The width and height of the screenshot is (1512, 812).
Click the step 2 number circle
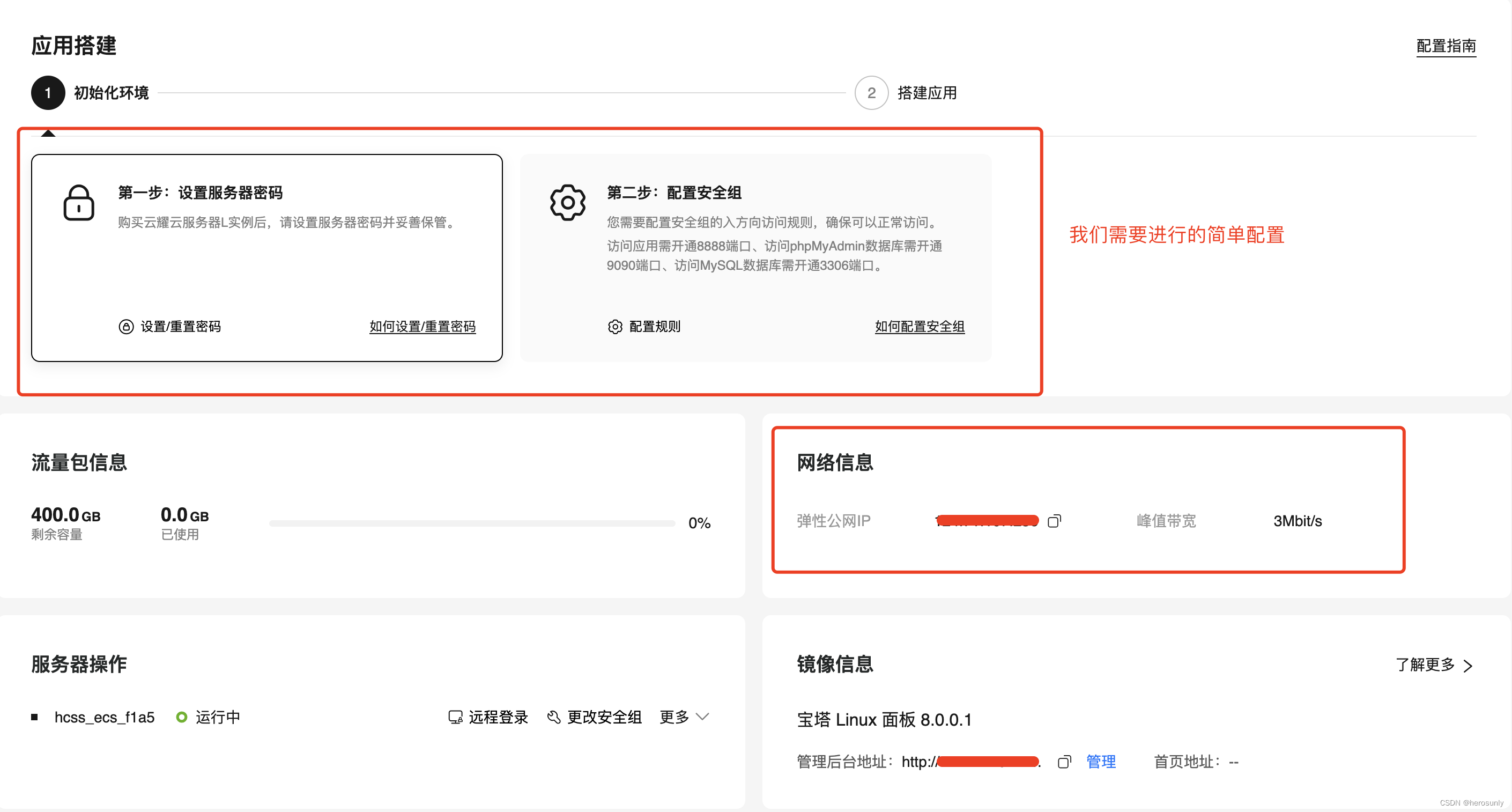coord(872,93)
